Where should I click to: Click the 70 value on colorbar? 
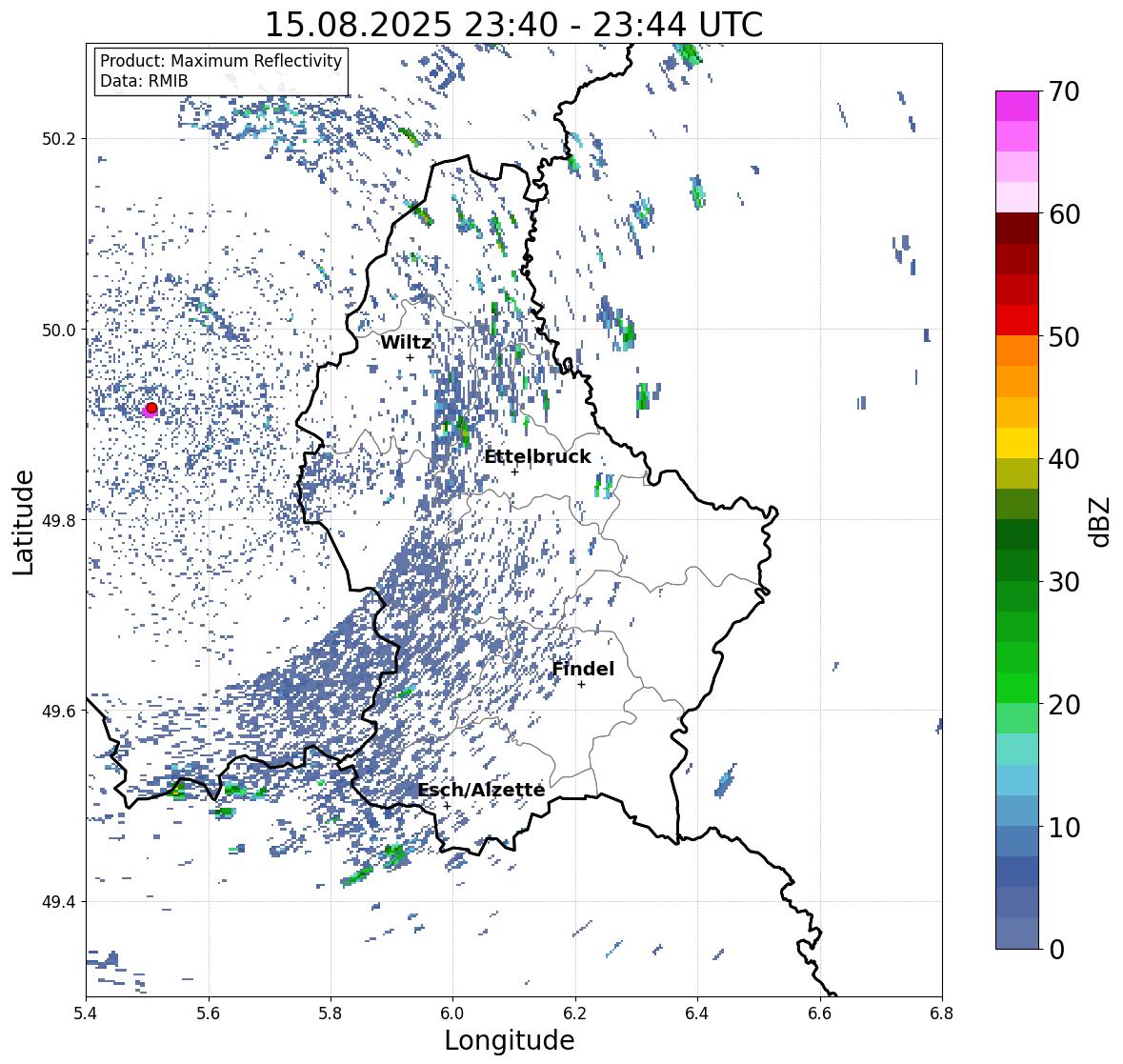pyautogui.click(x=1064, y=91)
